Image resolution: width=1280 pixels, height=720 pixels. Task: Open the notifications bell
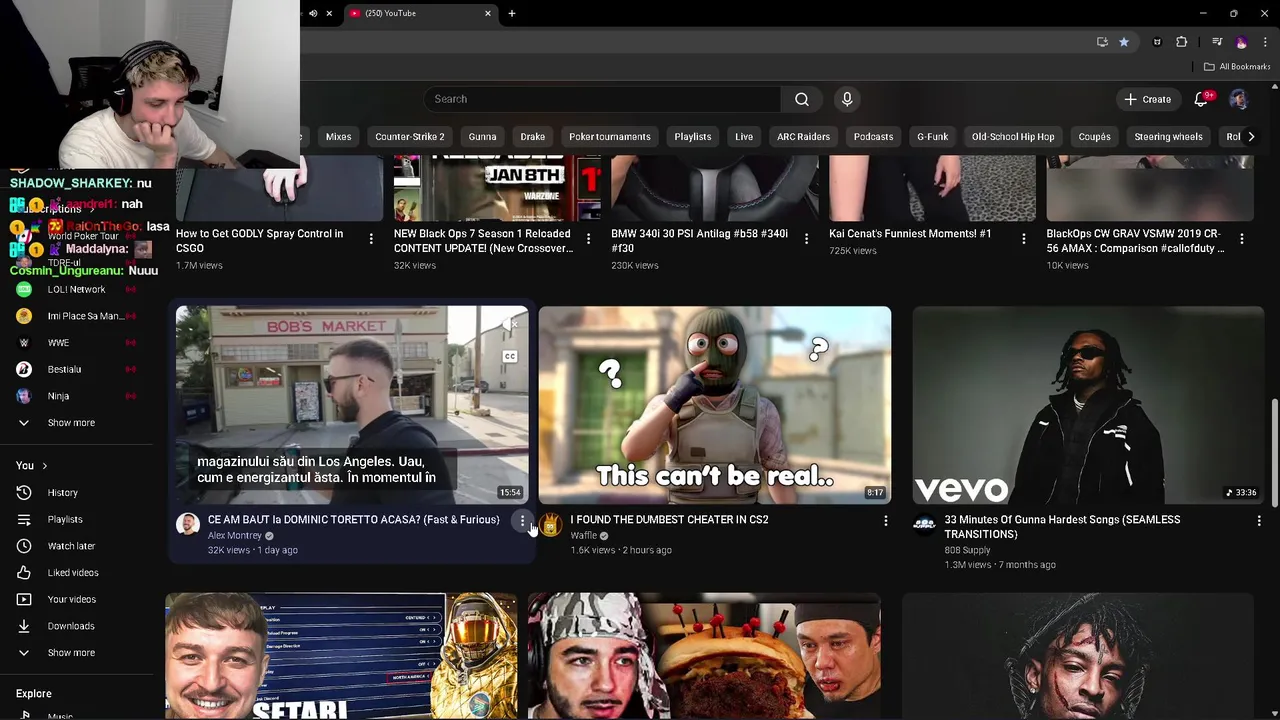(x=1202, y=99)
